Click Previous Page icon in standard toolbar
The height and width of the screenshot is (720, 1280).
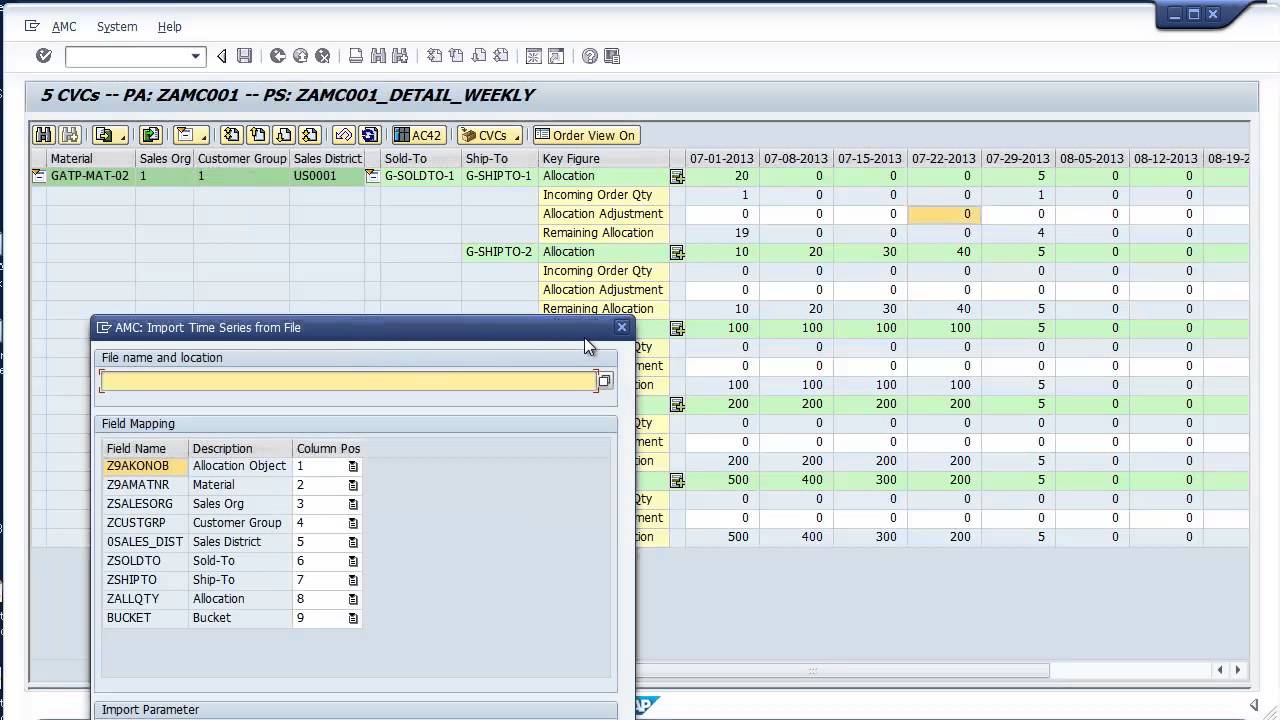tap(456, 56)
